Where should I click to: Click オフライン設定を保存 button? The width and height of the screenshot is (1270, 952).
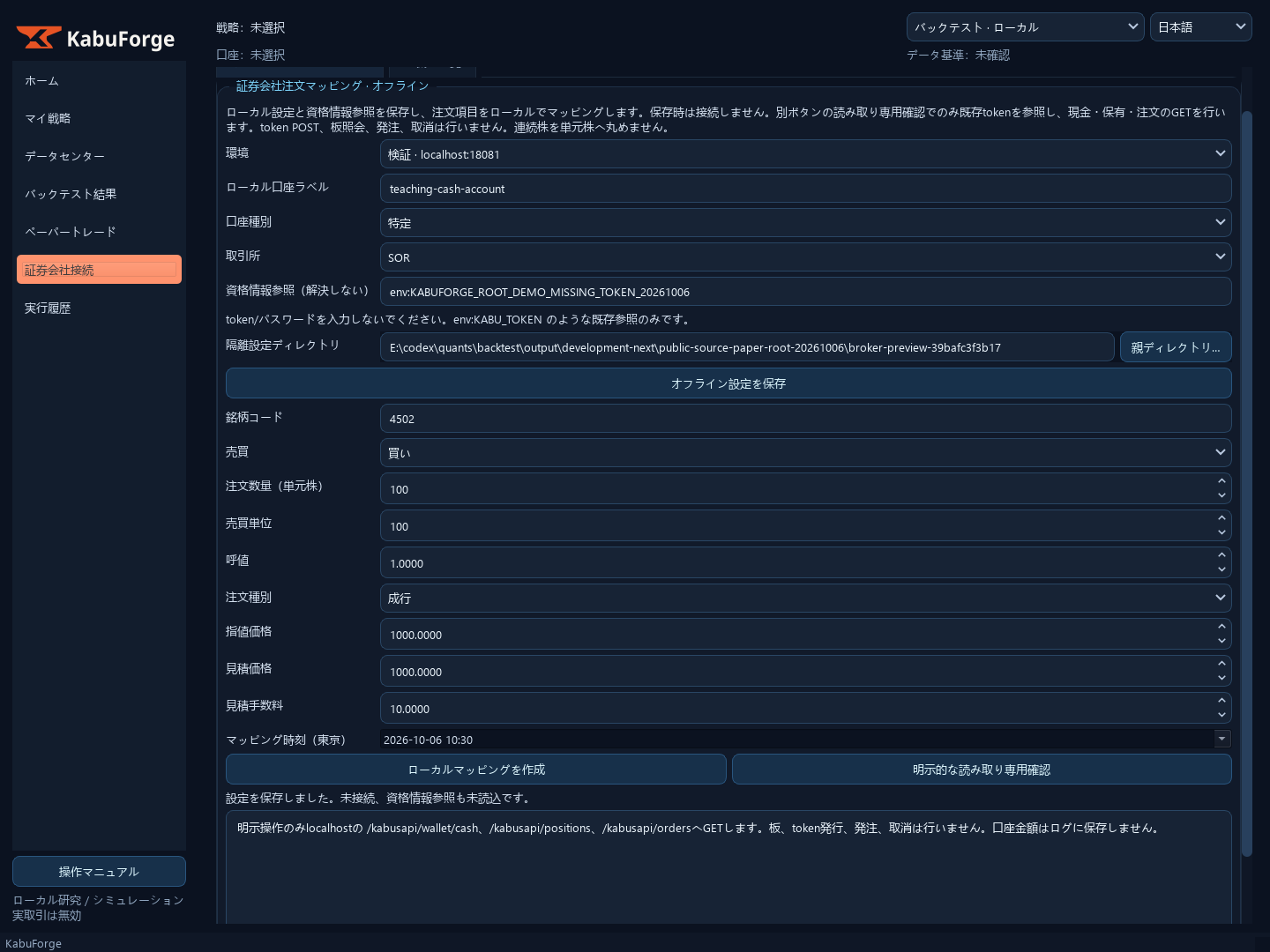[728, 383]
